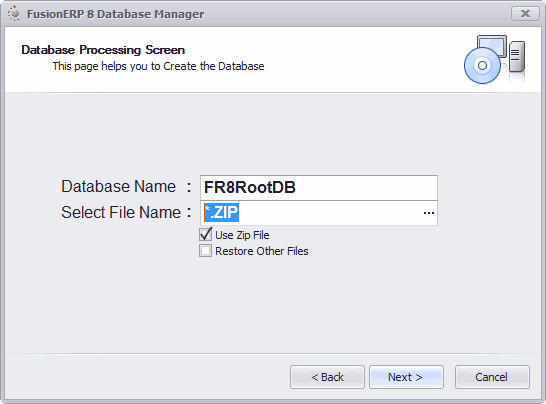Viewport: 546px width, 404px height.
Task: Click the CD disc graphic in header
Action: (482, 65)
